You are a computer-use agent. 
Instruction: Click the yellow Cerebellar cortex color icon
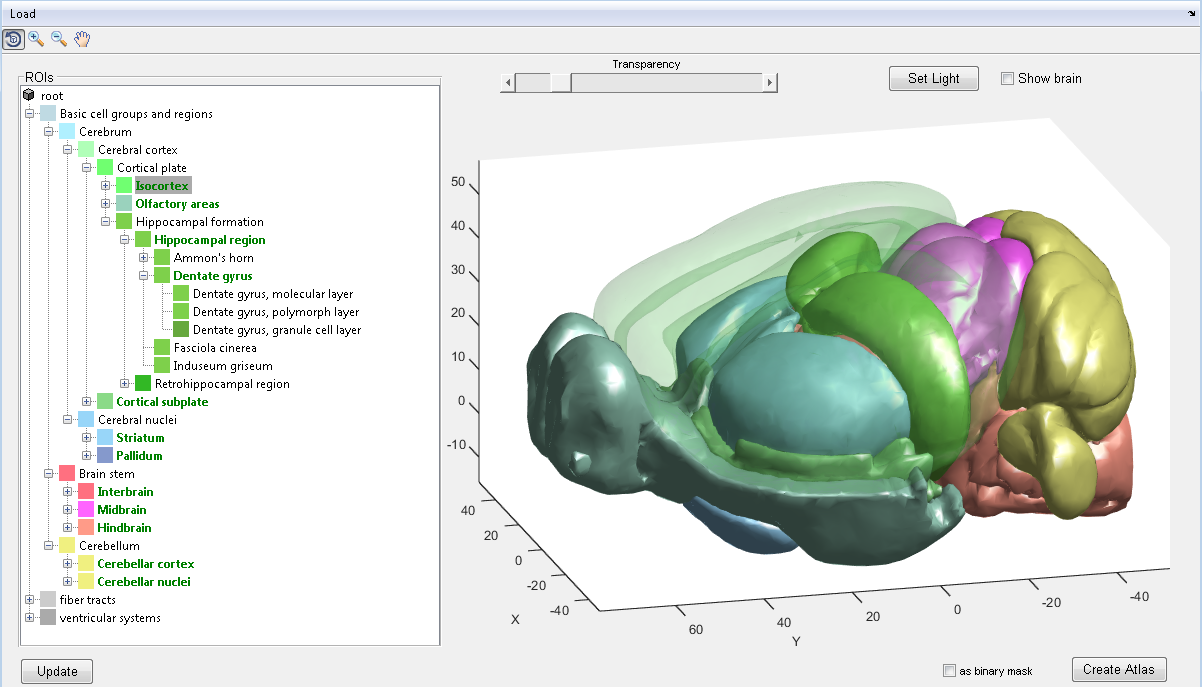coord(86,564)
